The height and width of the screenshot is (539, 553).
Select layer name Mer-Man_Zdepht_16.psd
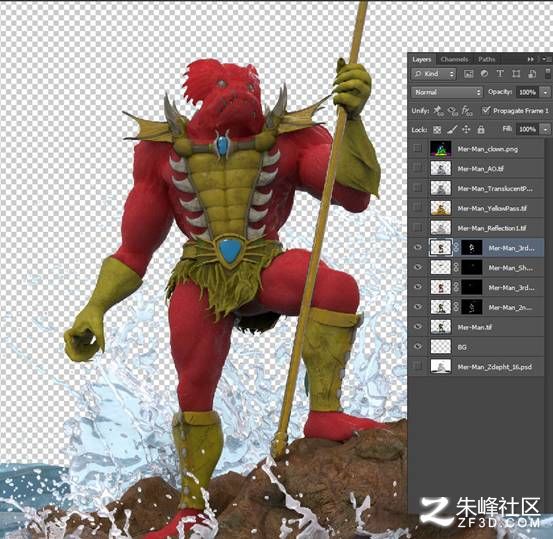point(494,367)
